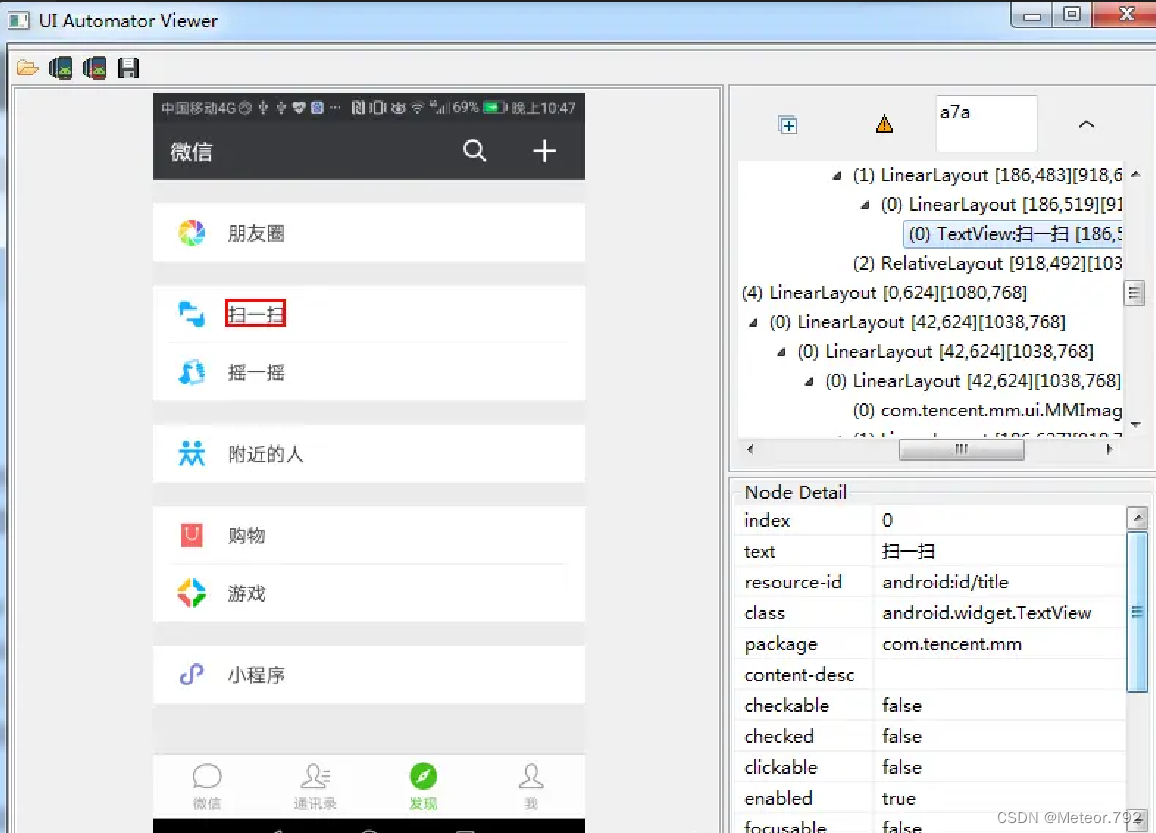The image size is (1156, 833).
Task: Open a saved screenshot file
Action: [27, 68]
